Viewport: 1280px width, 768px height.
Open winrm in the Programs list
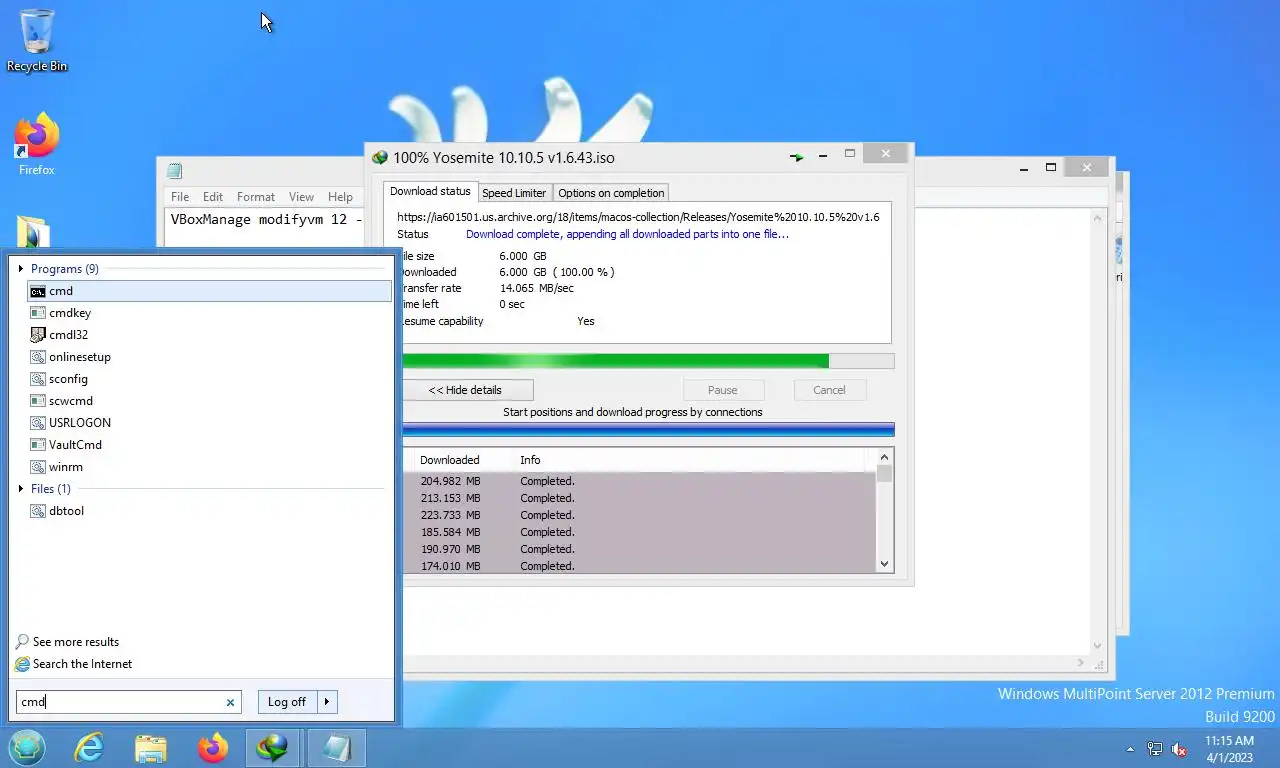(x=210, y=467)
